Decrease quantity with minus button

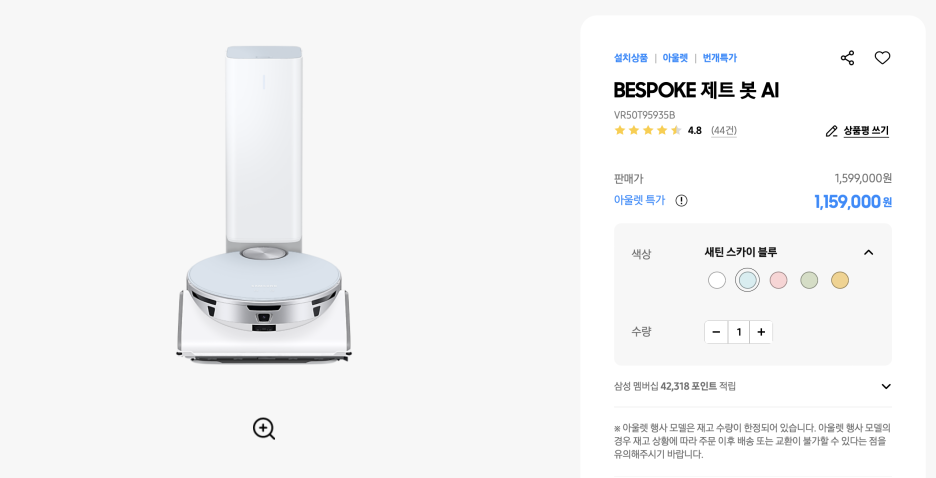[716, 332]
